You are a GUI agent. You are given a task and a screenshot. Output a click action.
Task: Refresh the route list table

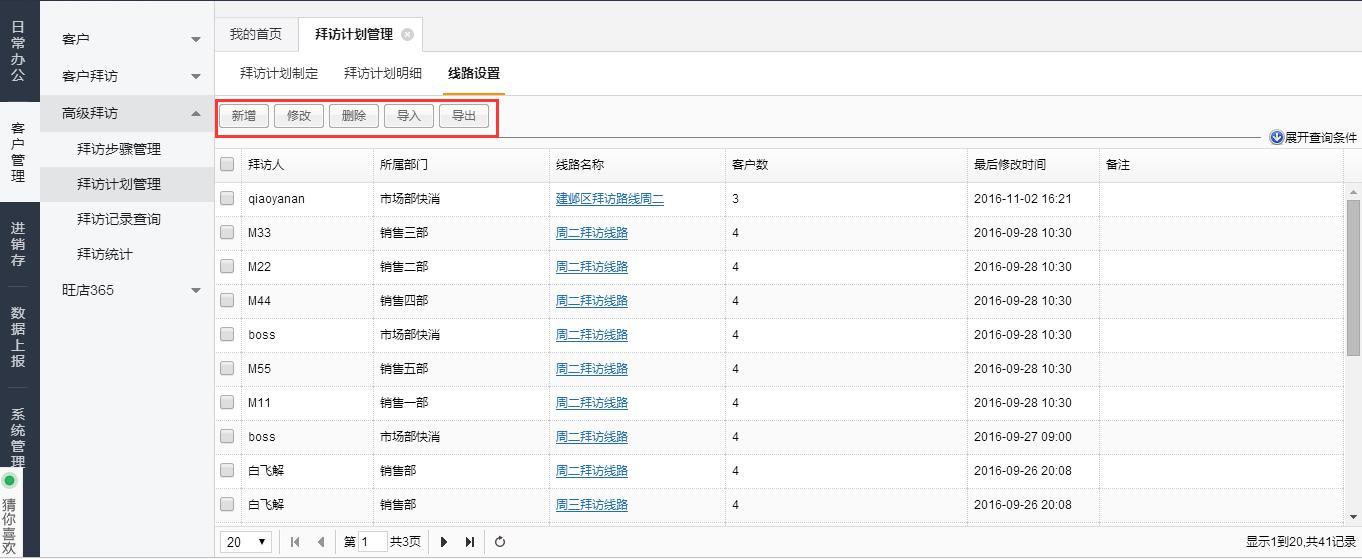[x=499, y=542]
